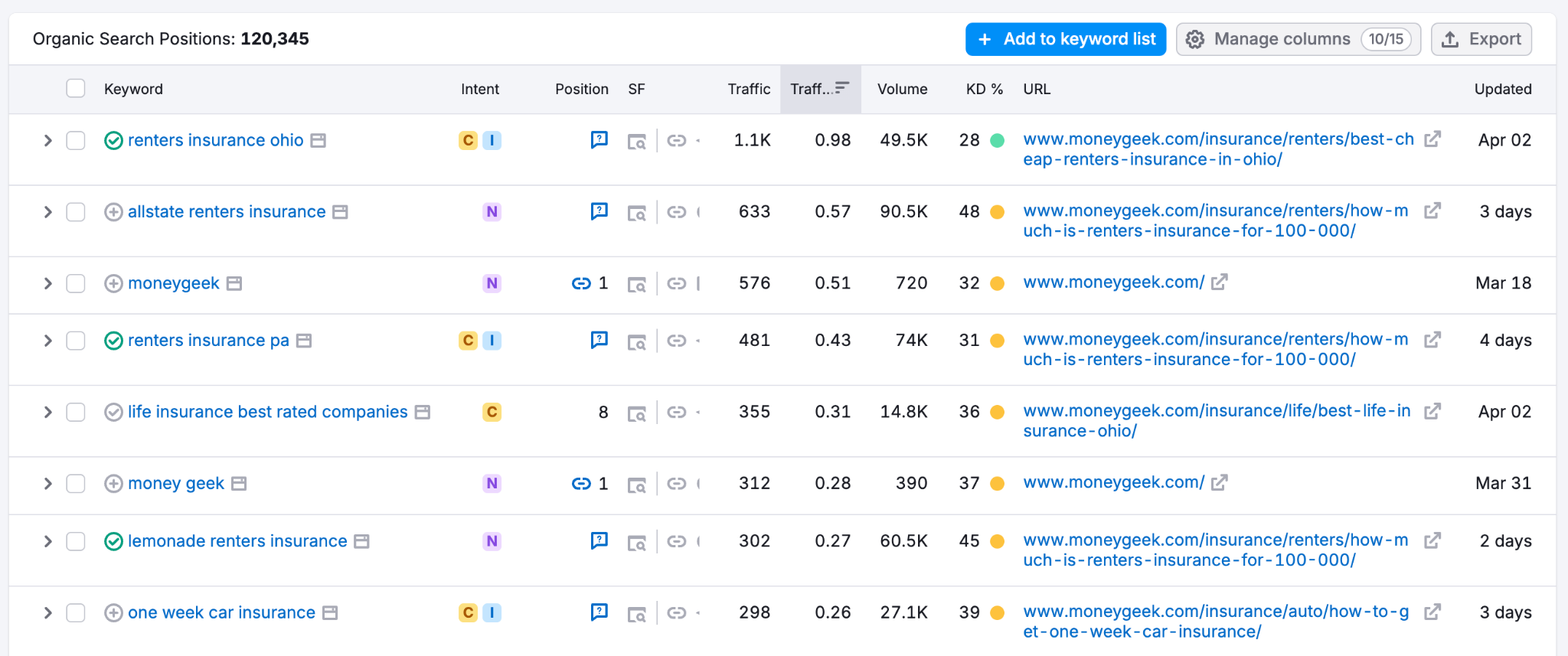Click SERP view icon in moneygeek row
This screenshot has width=1568, height=656.
[x=636, y=284]
